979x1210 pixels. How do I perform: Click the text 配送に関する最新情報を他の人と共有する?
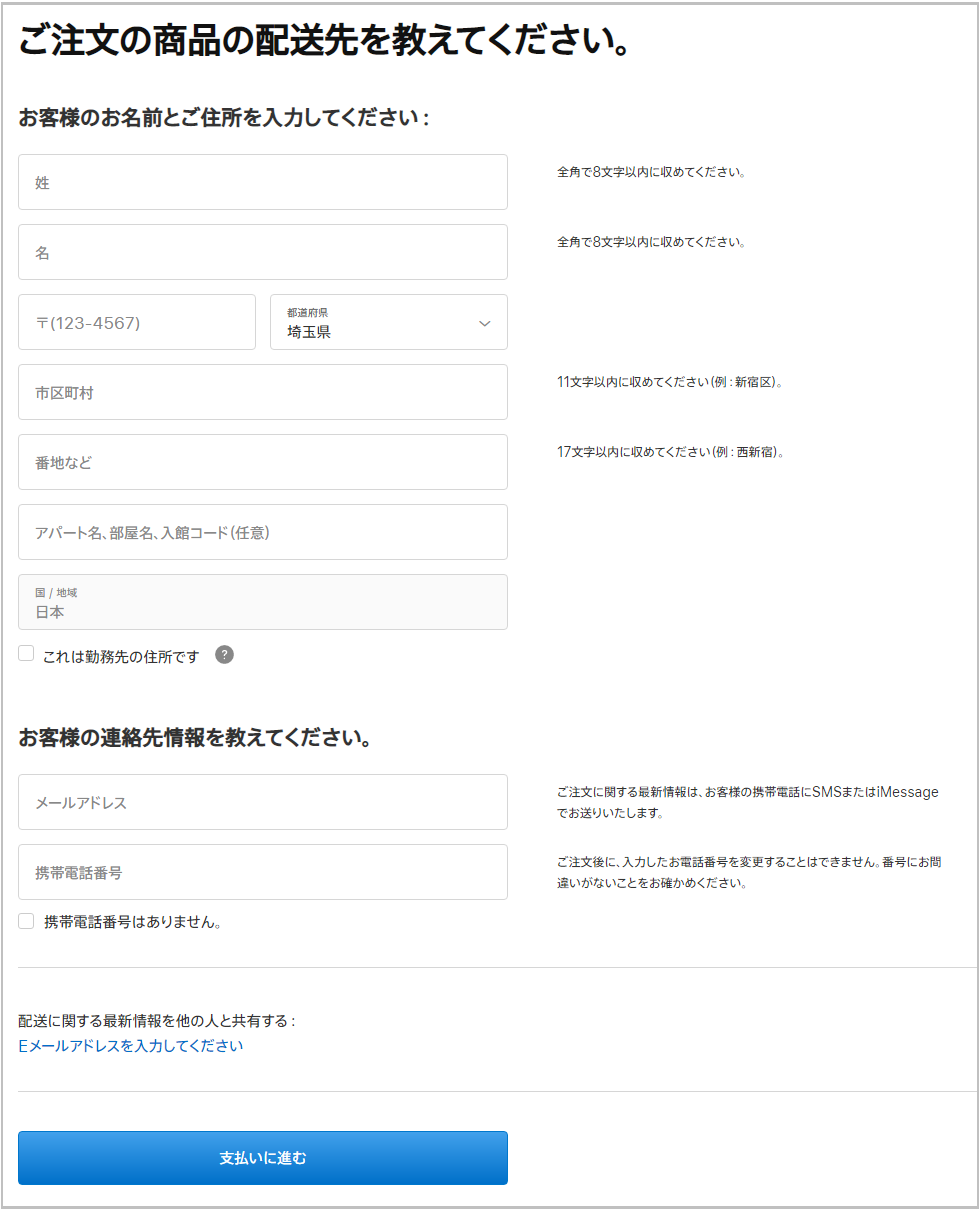click(x=157, y=1021)
